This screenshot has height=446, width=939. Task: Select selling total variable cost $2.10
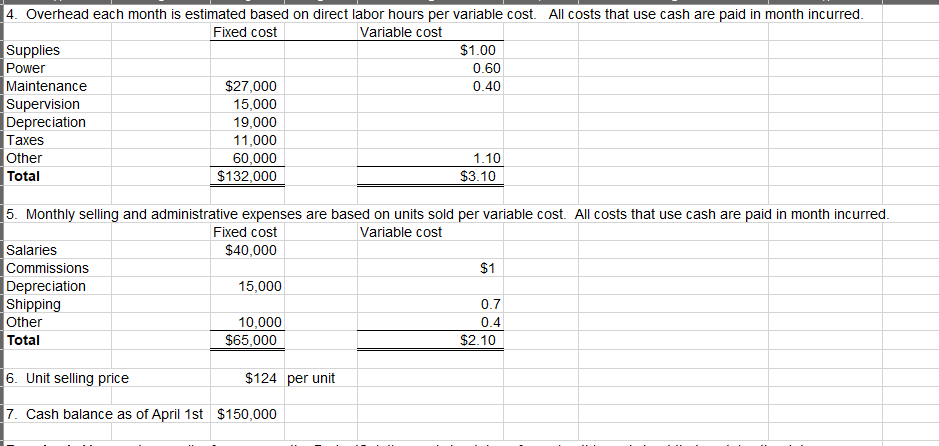480,340
